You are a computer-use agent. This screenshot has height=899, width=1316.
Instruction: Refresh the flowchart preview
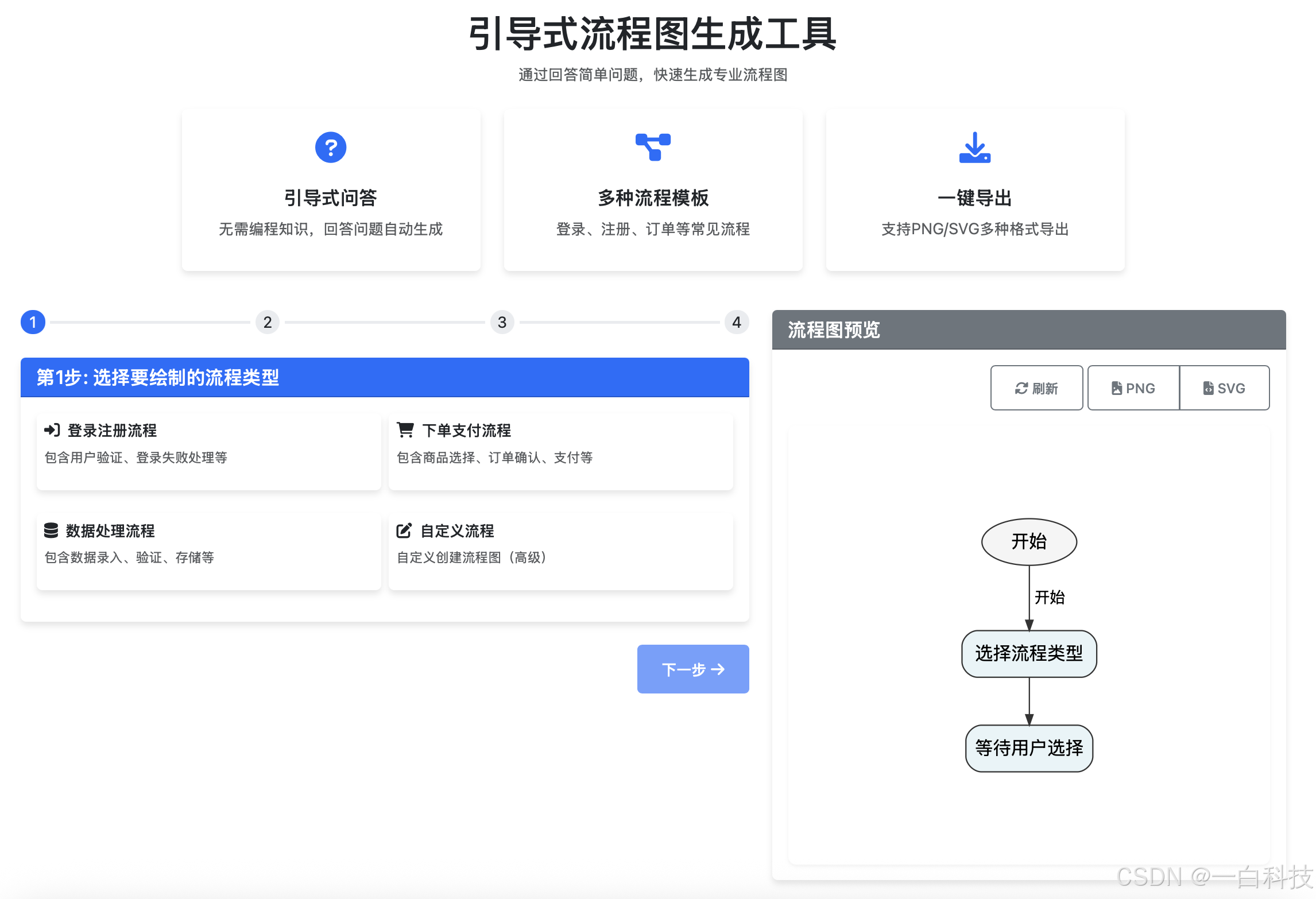coord(1036,388)
